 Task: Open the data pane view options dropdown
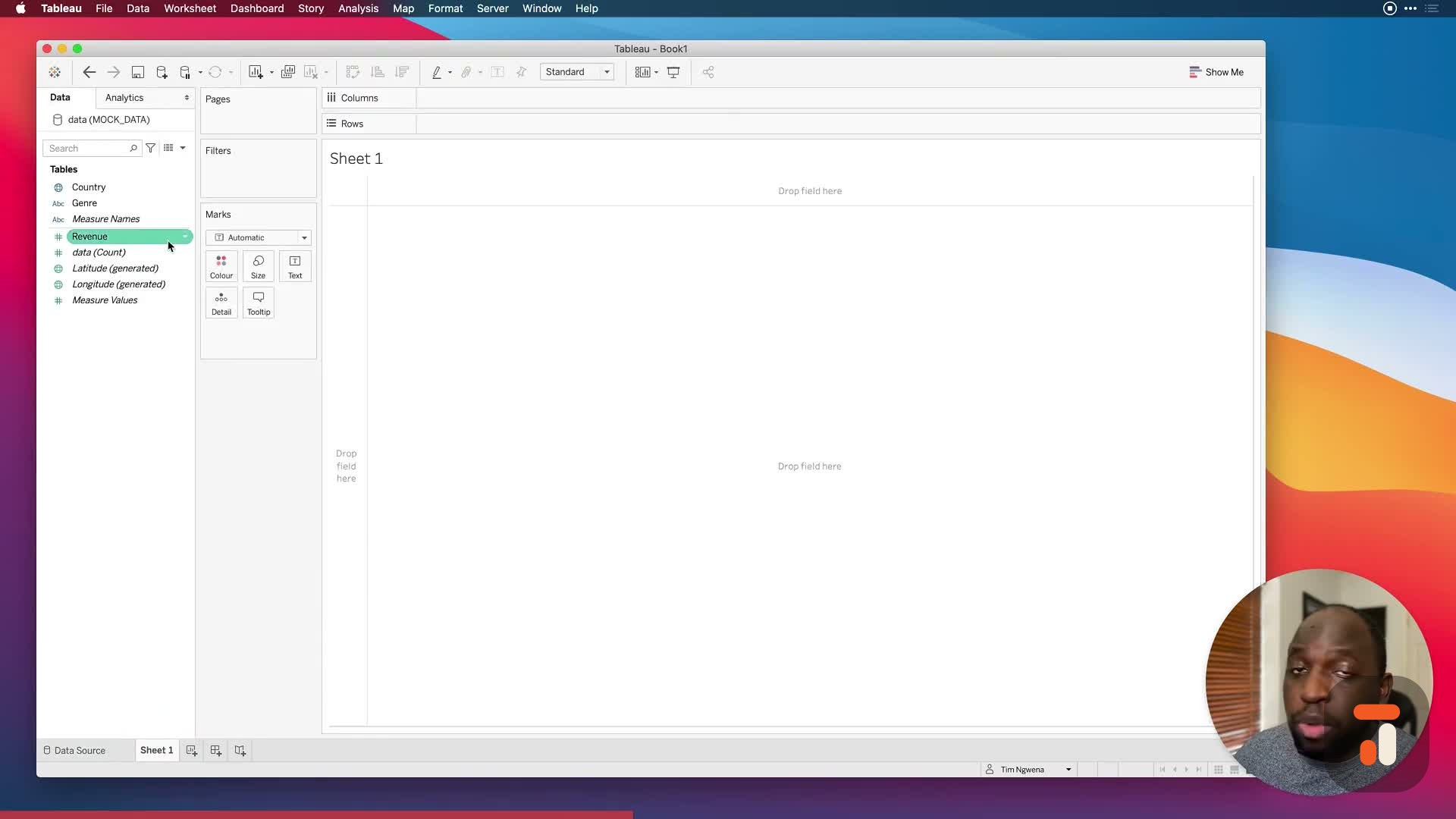coord(183,148)
